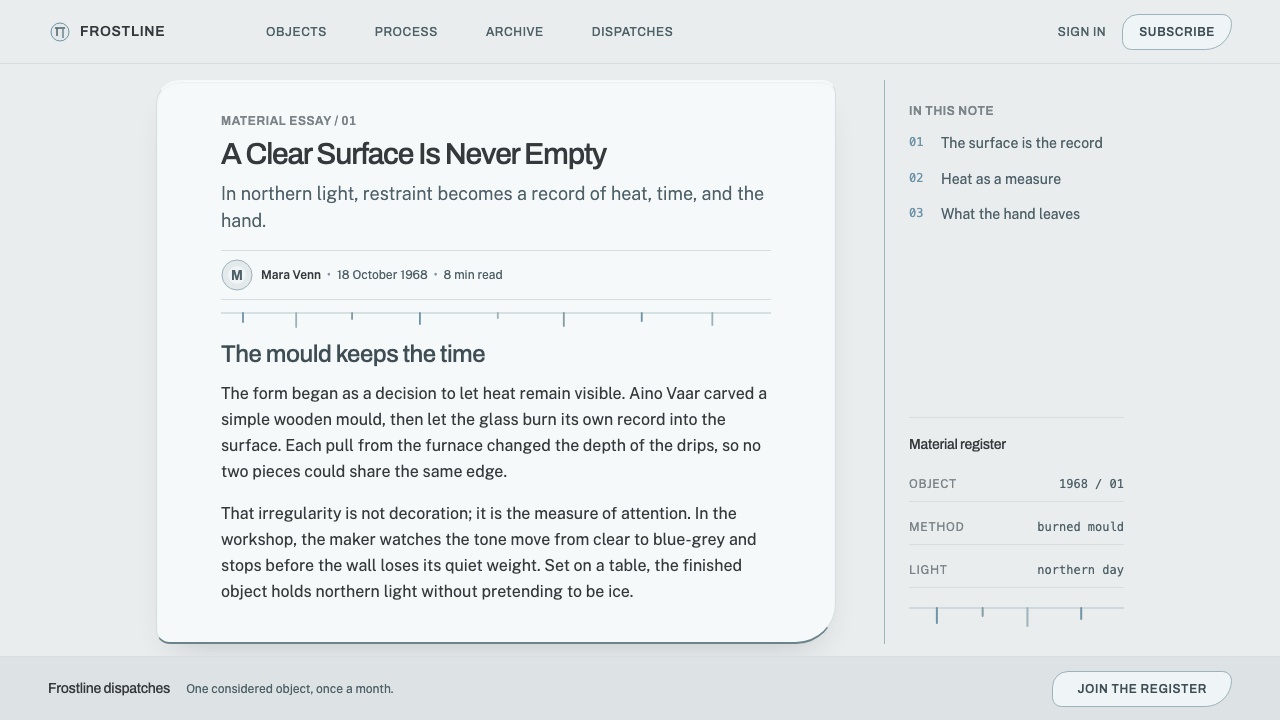
Task: Click the 'MATERIAL ESSAY / 01' label
Action: (289, 121)
